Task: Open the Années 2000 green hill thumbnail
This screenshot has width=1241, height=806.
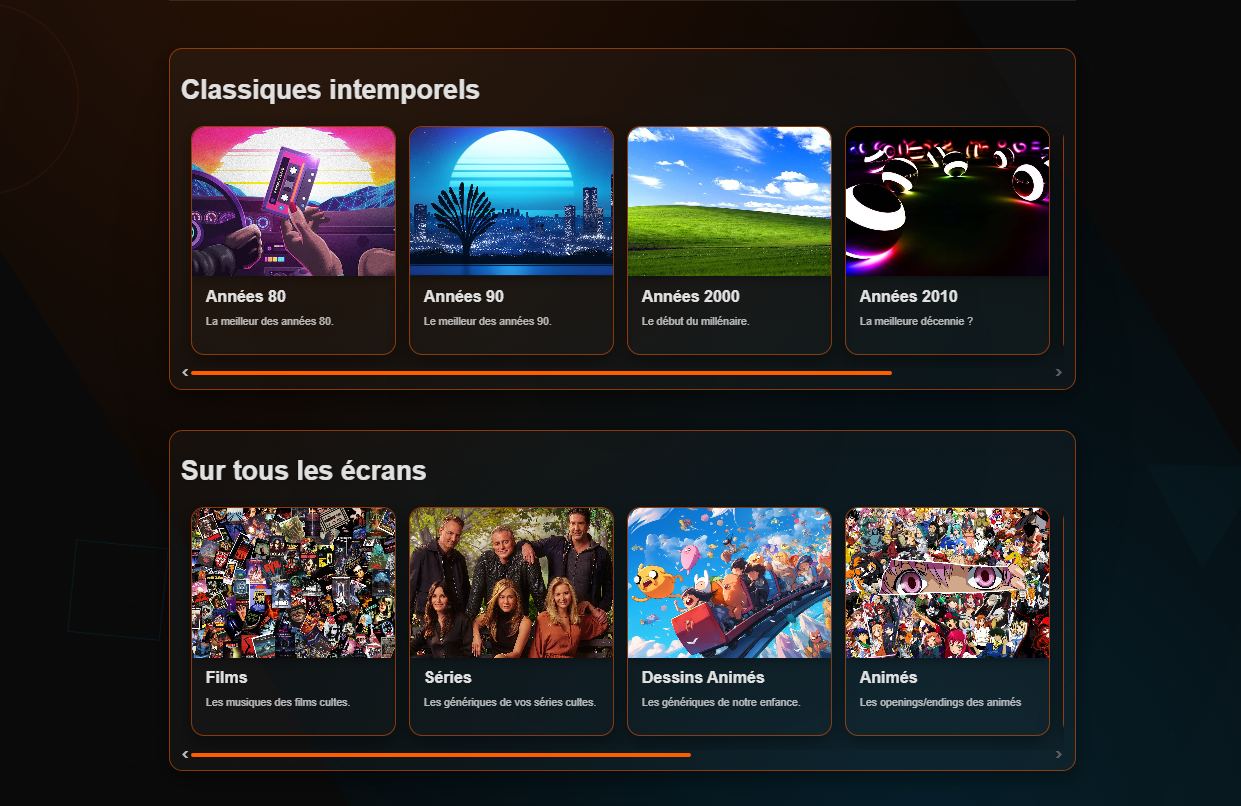Action: coord(729,201)
